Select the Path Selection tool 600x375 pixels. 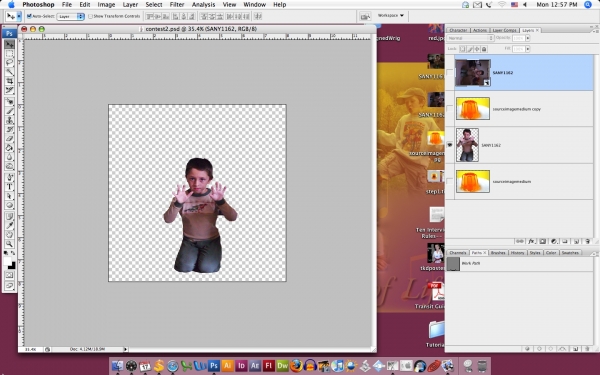pos(9,196)
